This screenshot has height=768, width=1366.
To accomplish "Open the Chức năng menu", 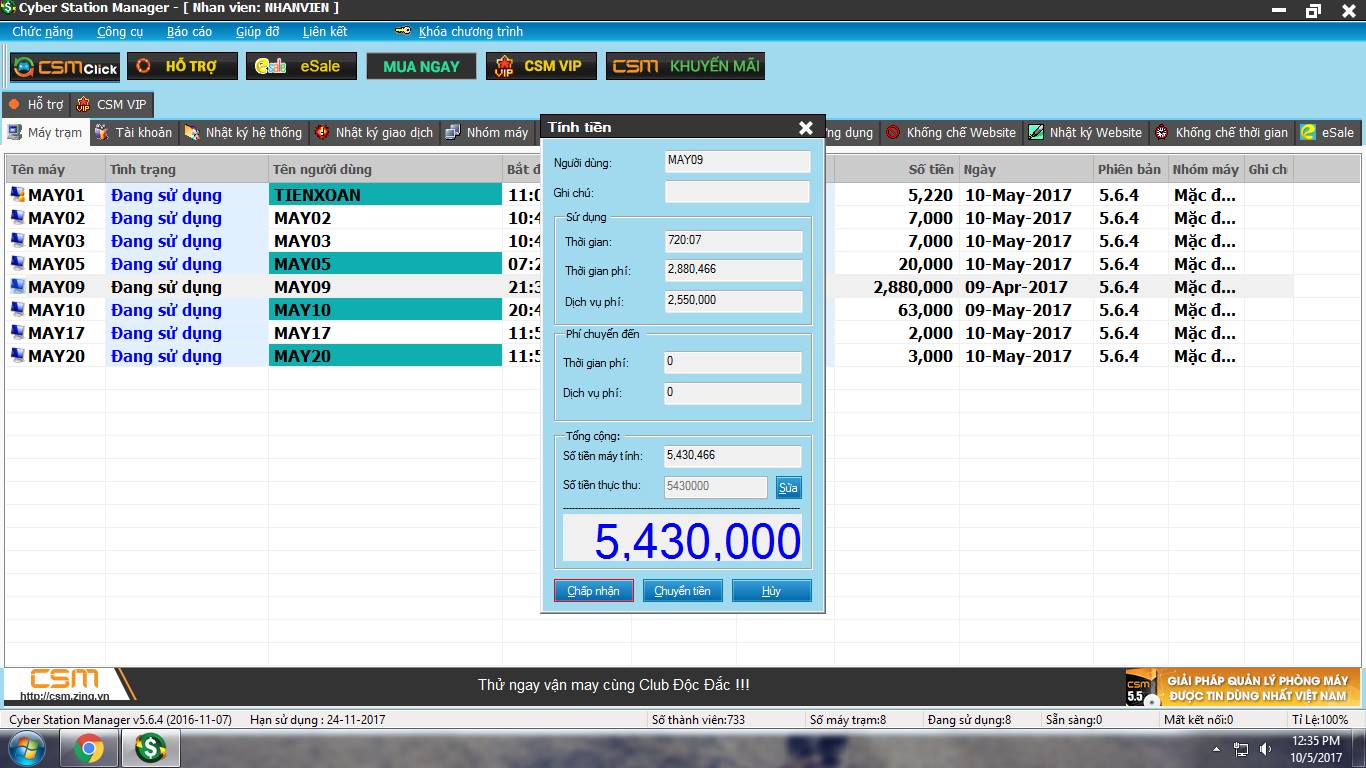I will 42,32.
